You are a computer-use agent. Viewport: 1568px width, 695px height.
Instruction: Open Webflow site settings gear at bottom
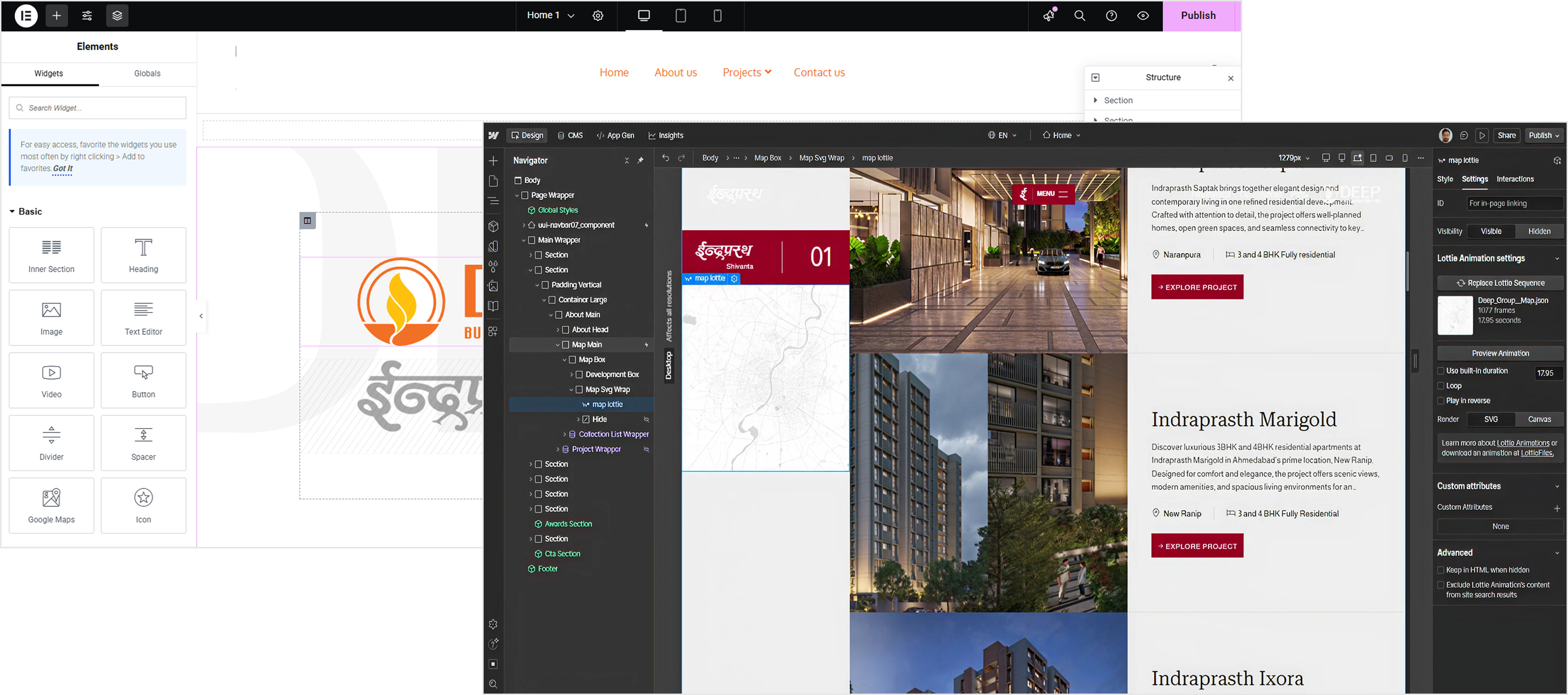pos(494,625)
